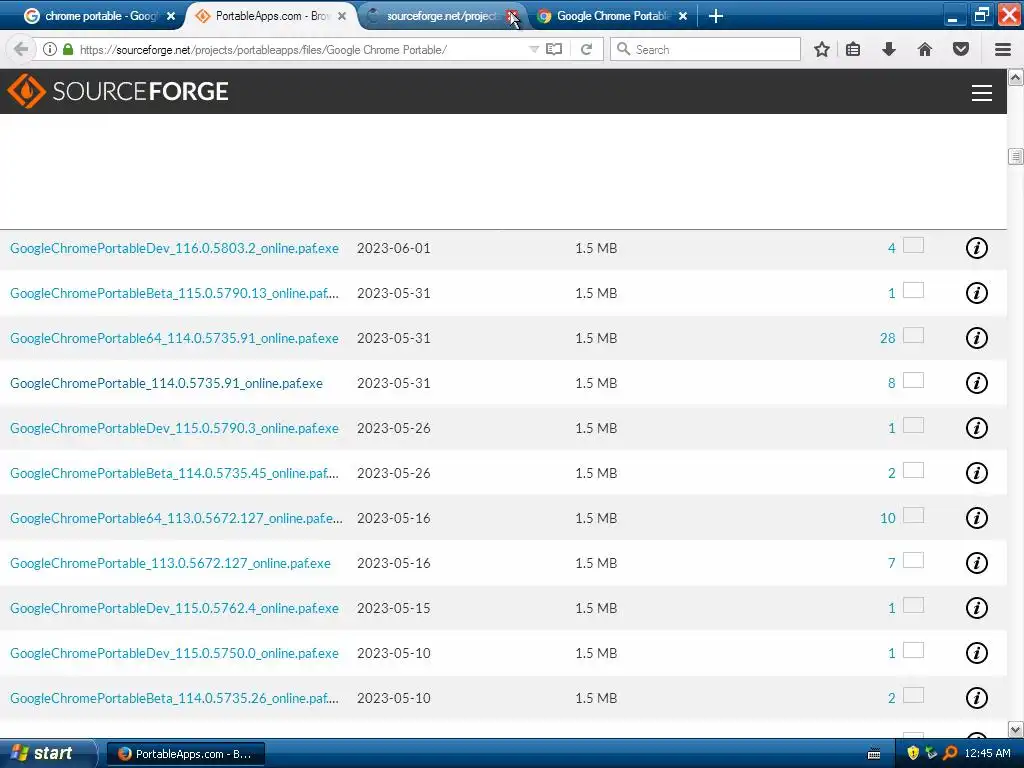Download GoogleChromePortable_114.0.5735.91_online.paf.exe
This screenshot has width=1024, height=768.
pos(167,383)
